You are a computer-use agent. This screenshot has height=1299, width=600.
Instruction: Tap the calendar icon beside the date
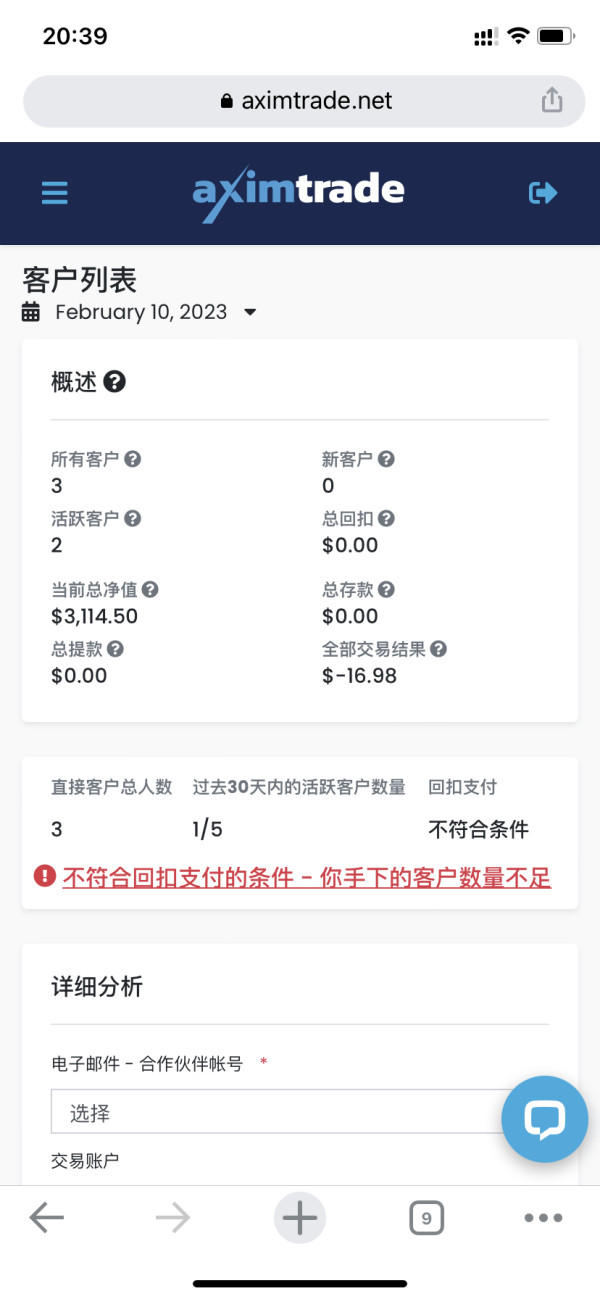(31, 312)
